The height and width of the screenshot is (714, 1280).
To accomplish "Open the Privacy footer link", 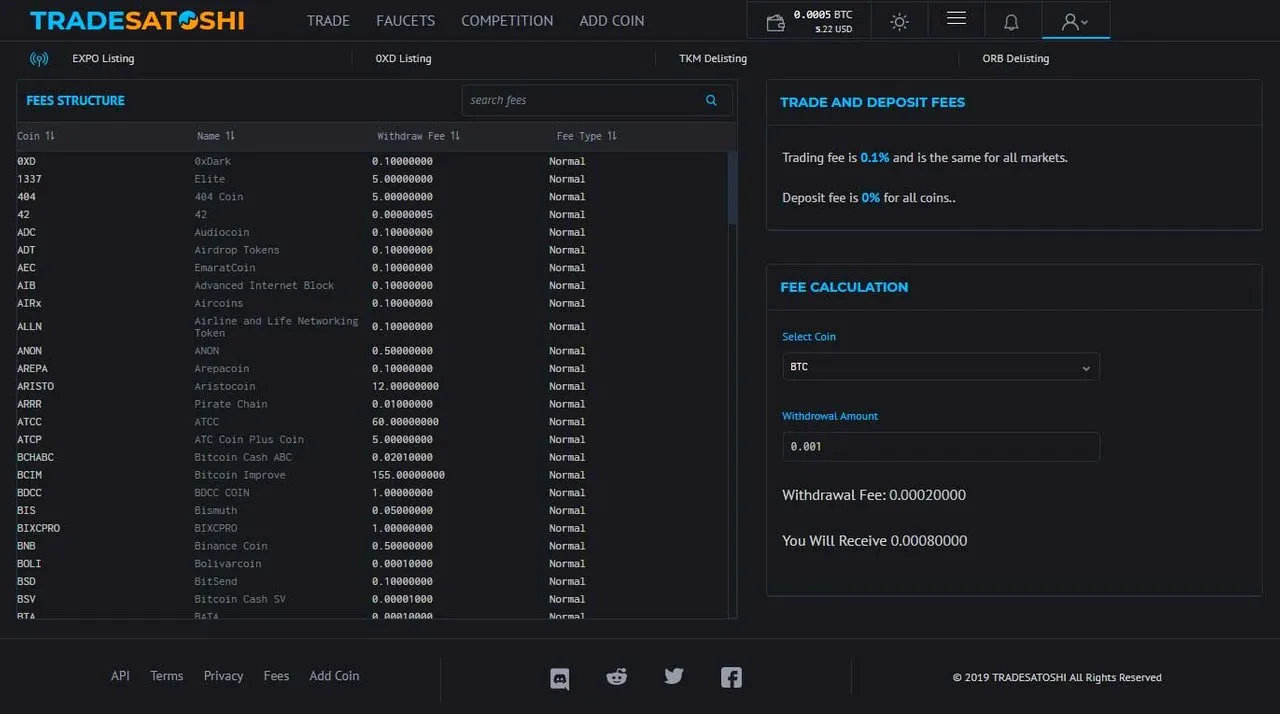I will pos(223,676).
